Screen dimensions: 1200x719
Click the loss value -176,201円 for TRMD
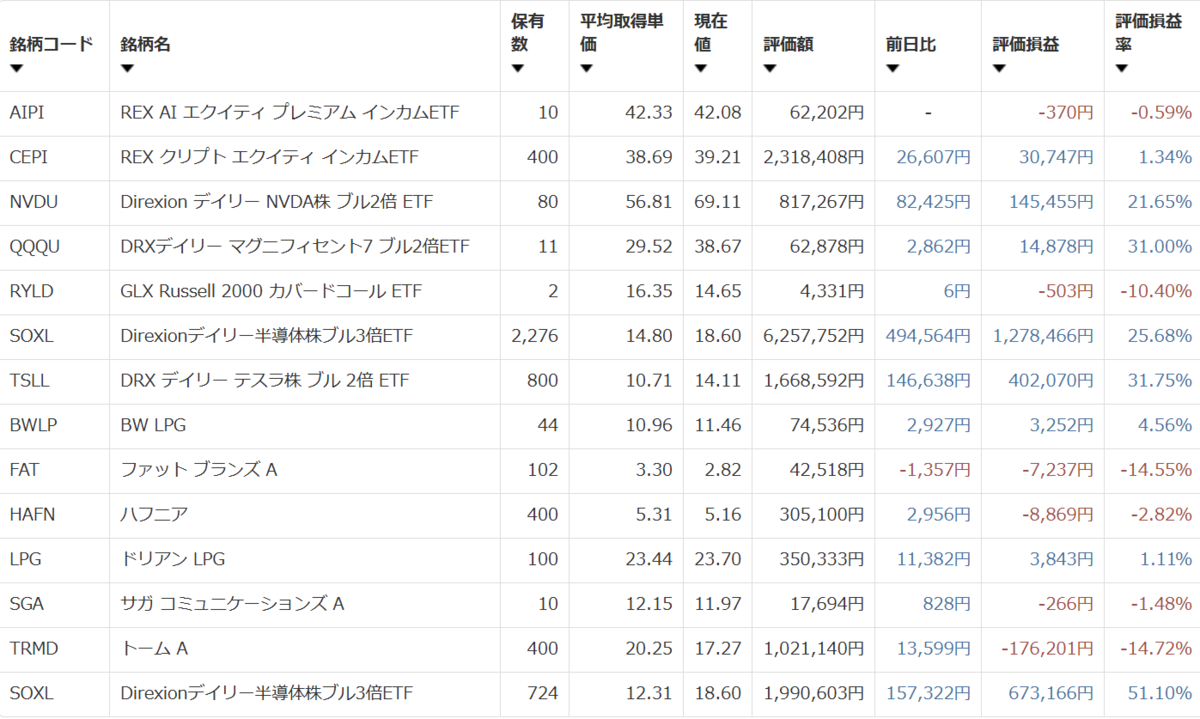click(x=1048, y=648)
